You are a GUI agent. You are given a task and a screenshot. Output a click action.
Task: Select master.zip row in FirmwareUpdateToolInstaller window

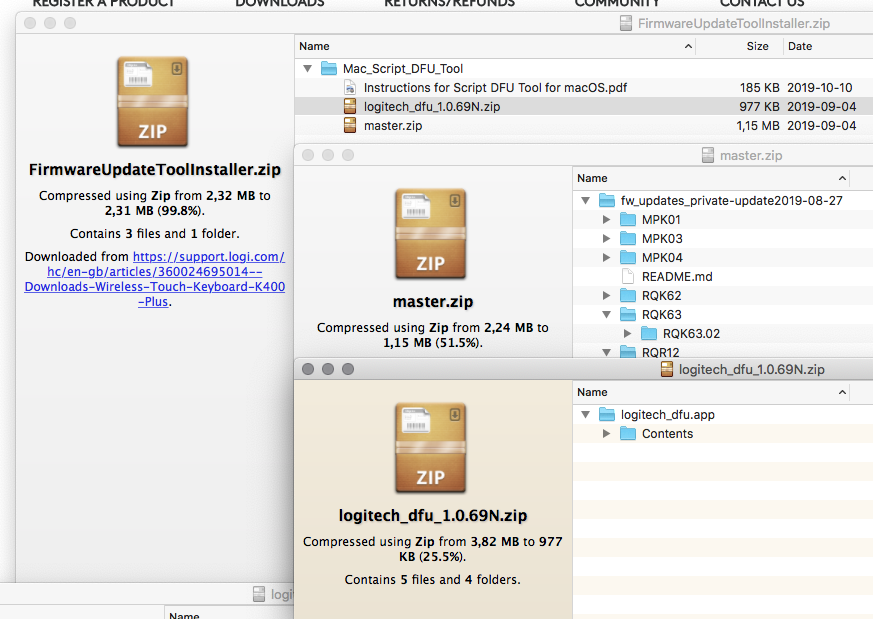tap(583, 125)
